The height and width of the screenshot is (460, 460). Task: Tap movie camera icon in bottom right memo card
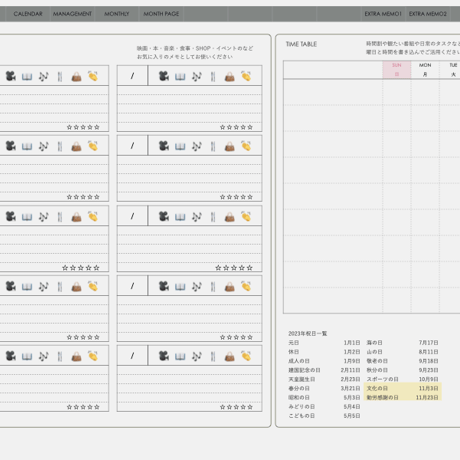click(x=164, y=356)
